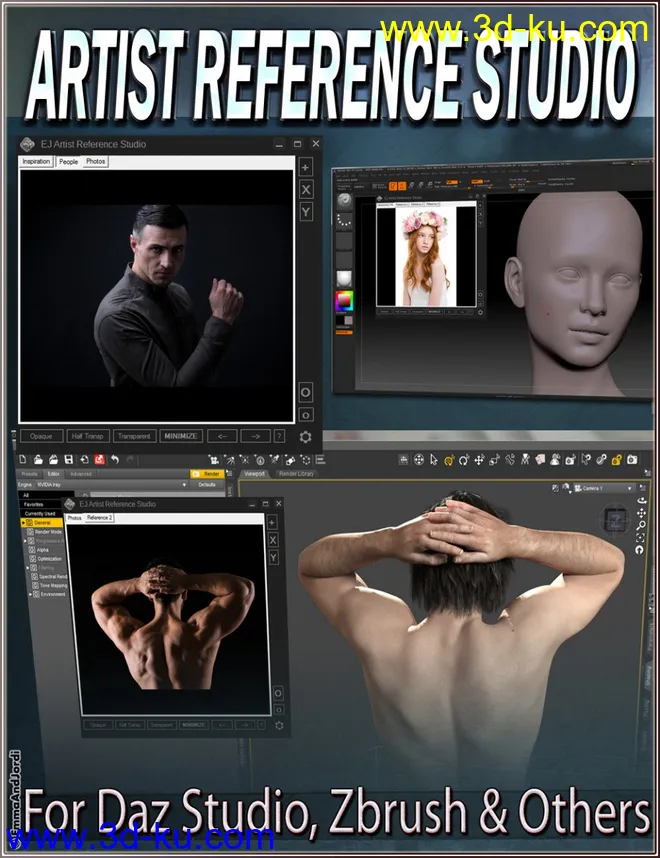
Task: Click the open file folder icon in Daz toolbar
Action: [38, 460]
